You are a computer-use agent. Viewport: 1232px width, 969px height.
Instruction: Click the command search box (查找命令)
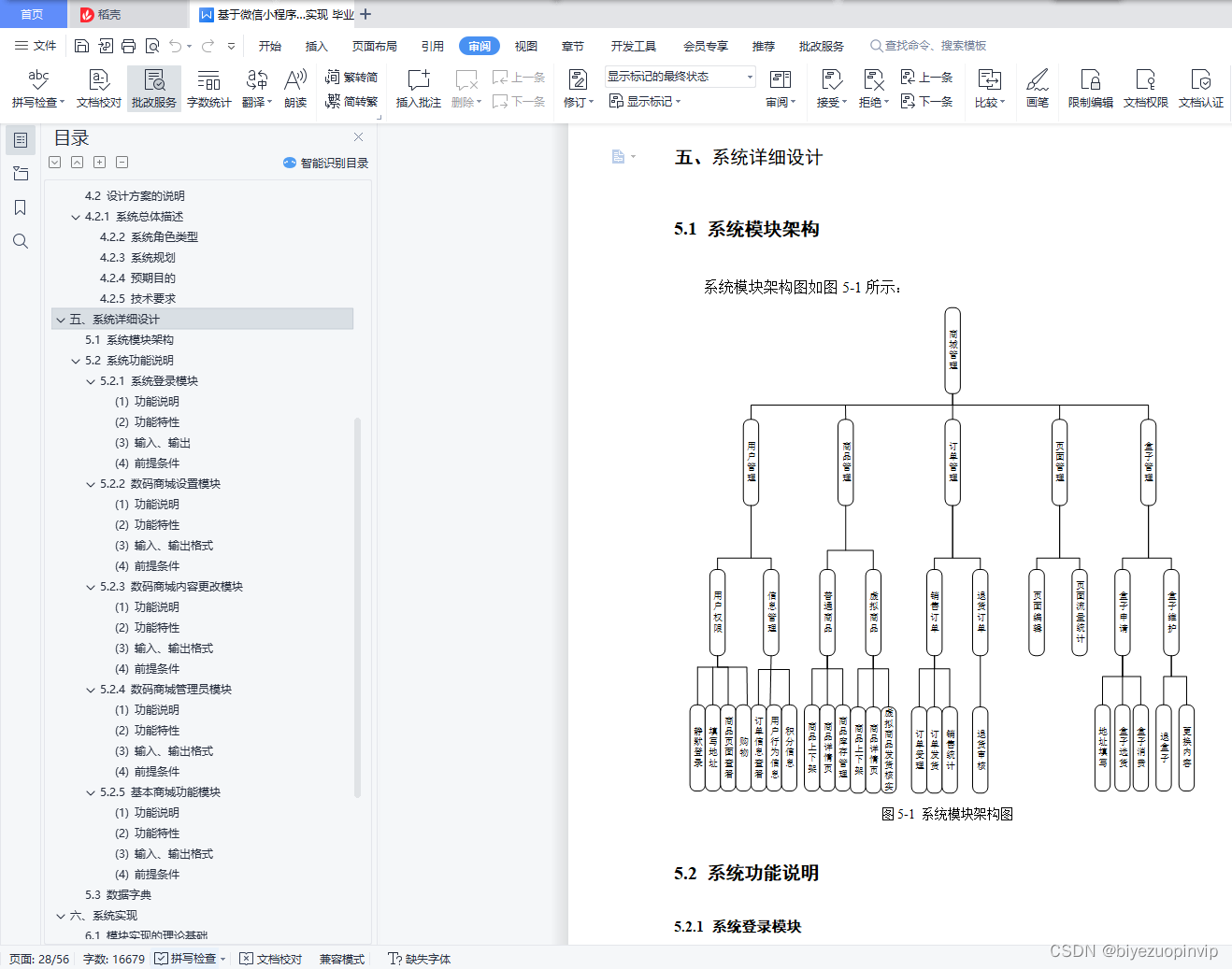click(928, 46)
